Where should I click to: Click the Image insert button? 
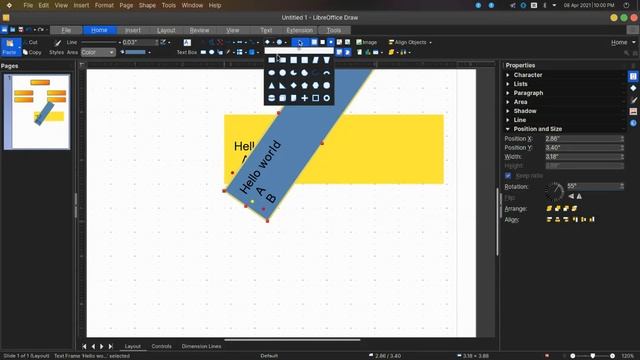click(x=367, y=42)
